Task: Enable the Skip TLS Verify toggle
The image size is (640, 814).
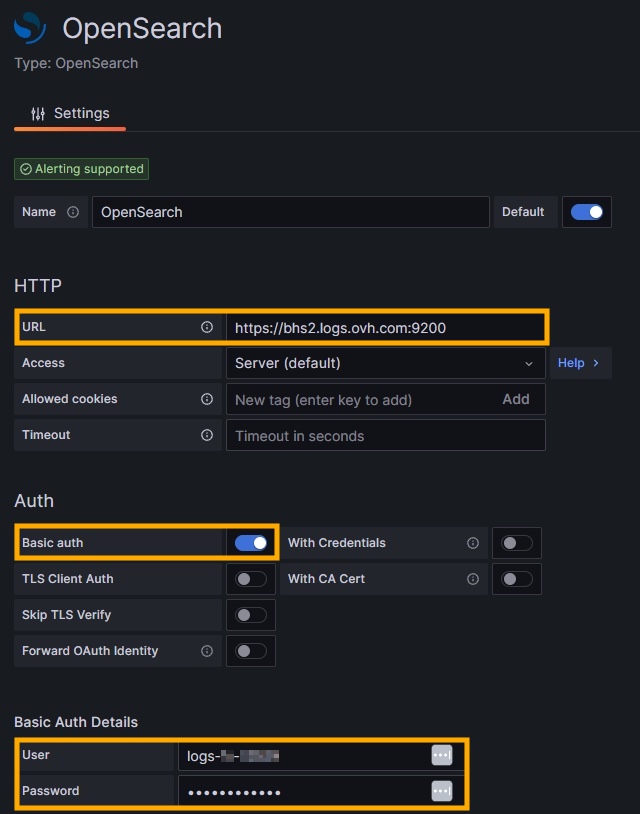Action: pyautogui.click(x=251, y=615)
